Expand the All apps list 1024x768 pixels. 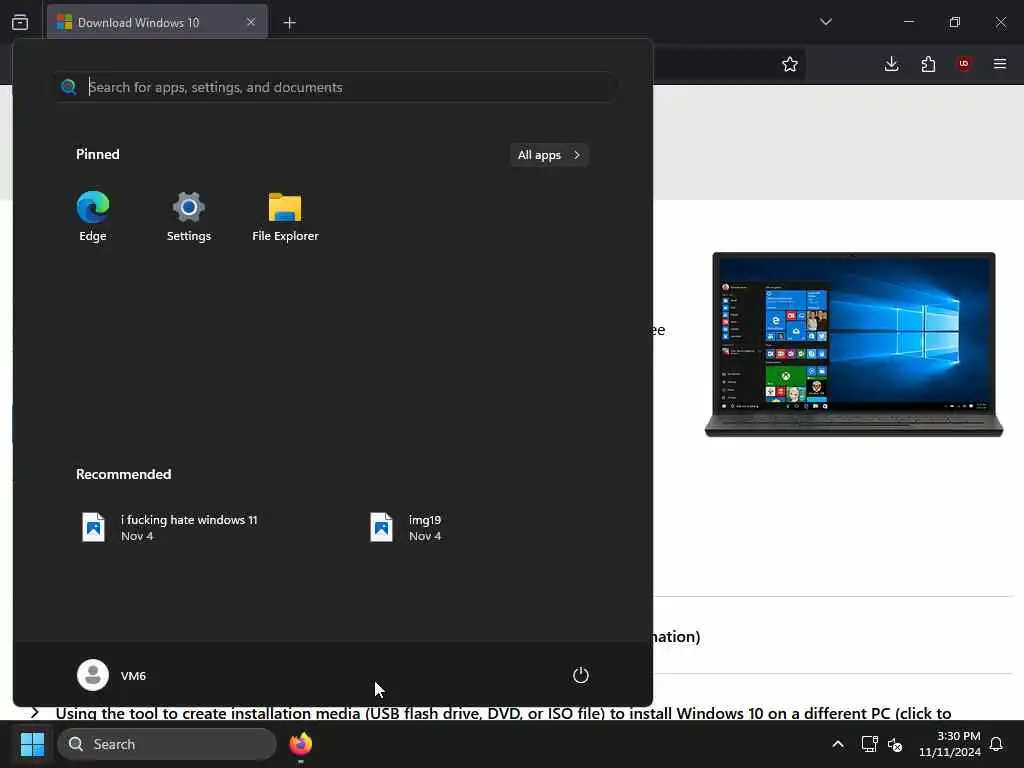[549, 155]
